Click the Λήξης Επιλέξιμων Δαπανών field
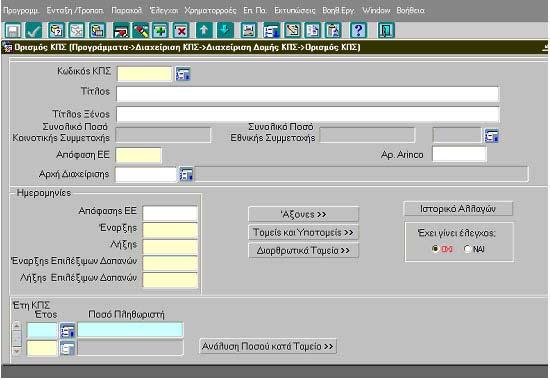550x380 pixels. pyautogui.click(x=170, y=280)
